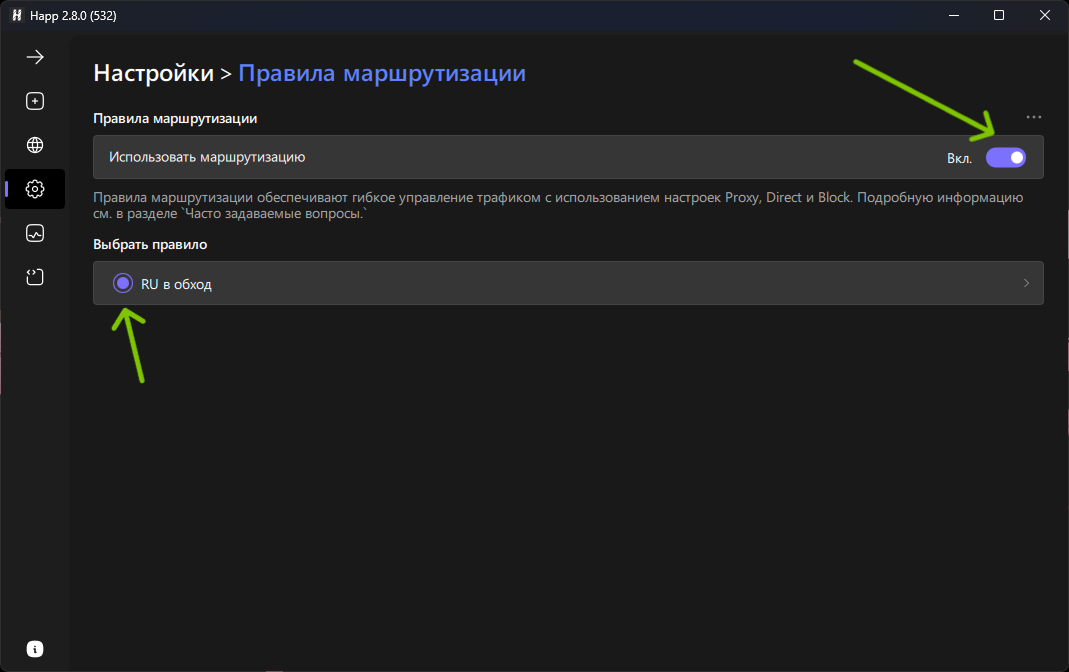Viewport: 1069px width, 672px height.
Task: Click the code brackets sidebar icon
Action: pos(35,277)
